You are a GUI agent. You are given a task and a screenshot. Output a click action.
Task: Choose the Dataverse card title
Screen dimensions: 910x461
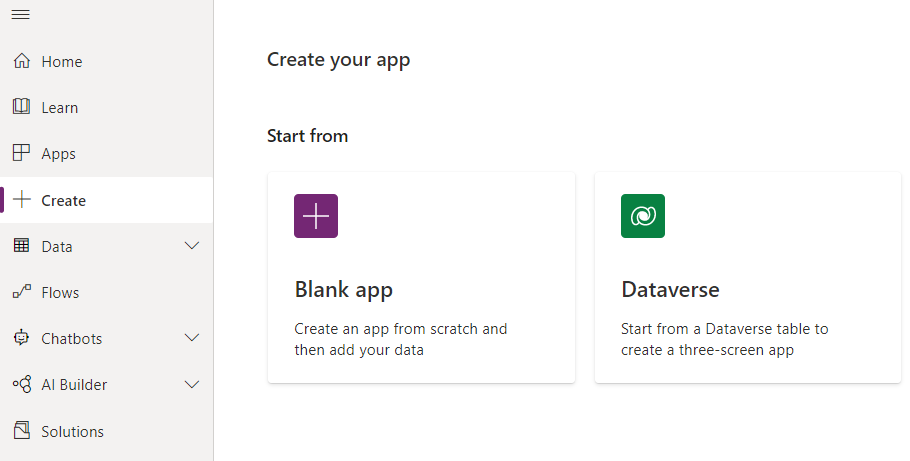coord(670,290)
